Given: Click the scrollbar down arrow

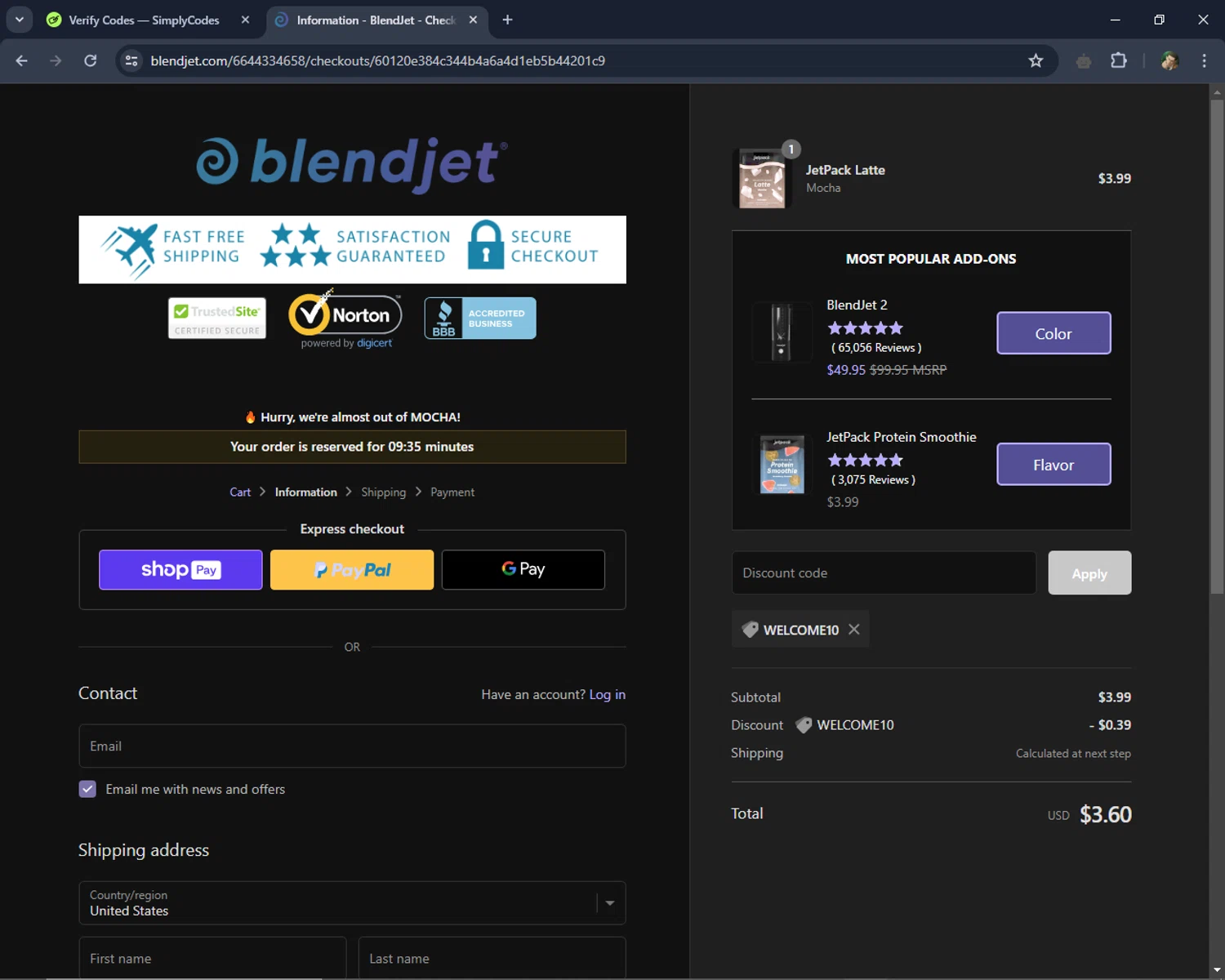Looking at the screenshot, I should [x=1217, y=971].
